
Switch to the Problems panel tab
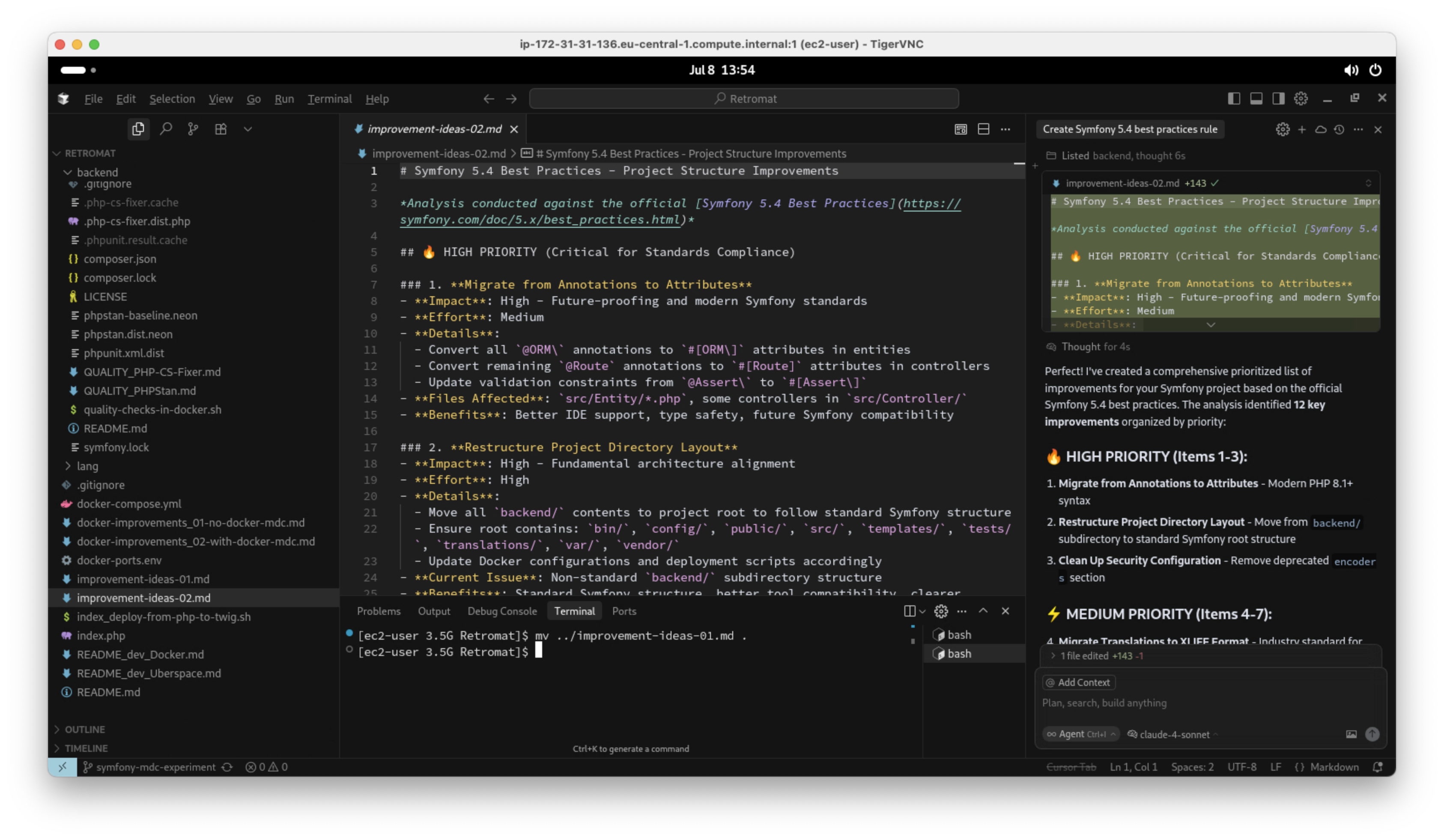coord(379,611)
